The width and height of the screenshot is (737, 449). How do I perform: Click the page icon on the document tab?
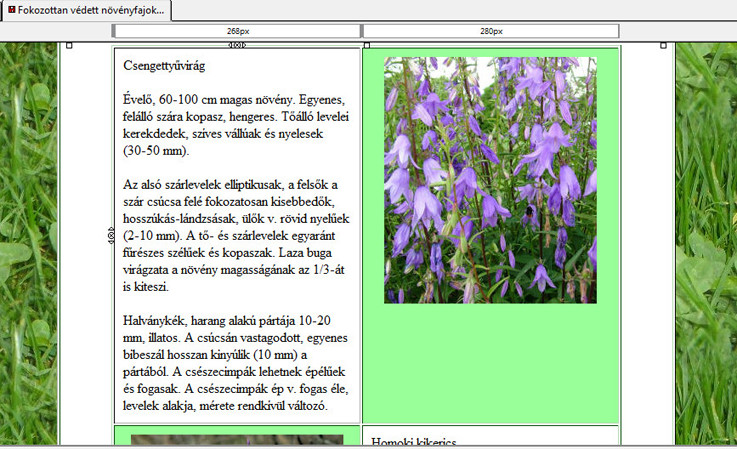pos(11,10)
